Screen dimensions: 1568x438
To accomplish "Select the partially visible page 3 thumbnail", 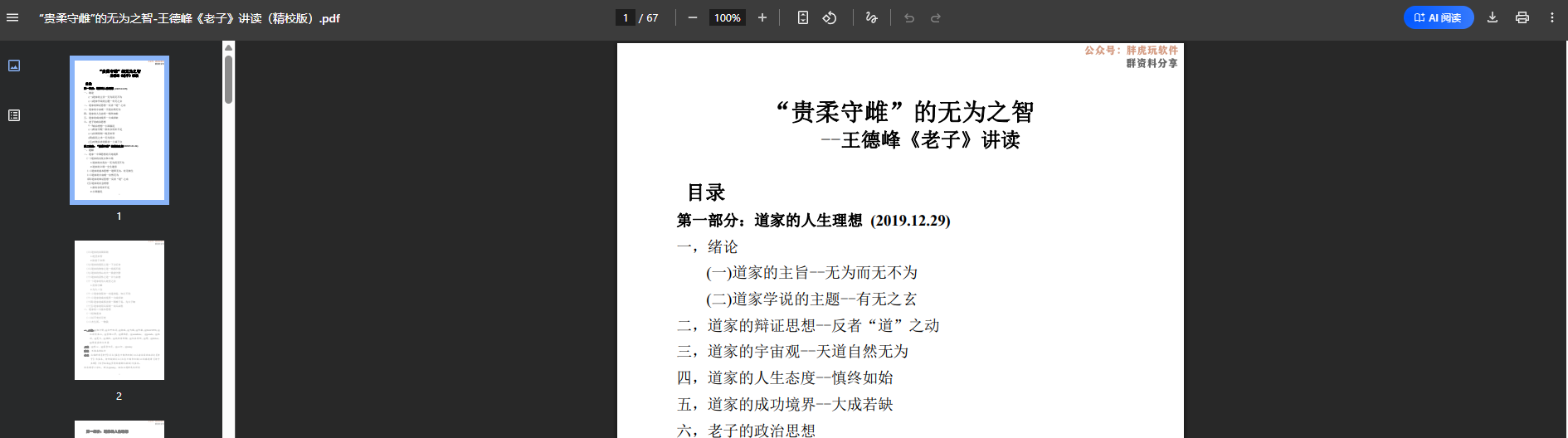I will (x=119, y=429).
